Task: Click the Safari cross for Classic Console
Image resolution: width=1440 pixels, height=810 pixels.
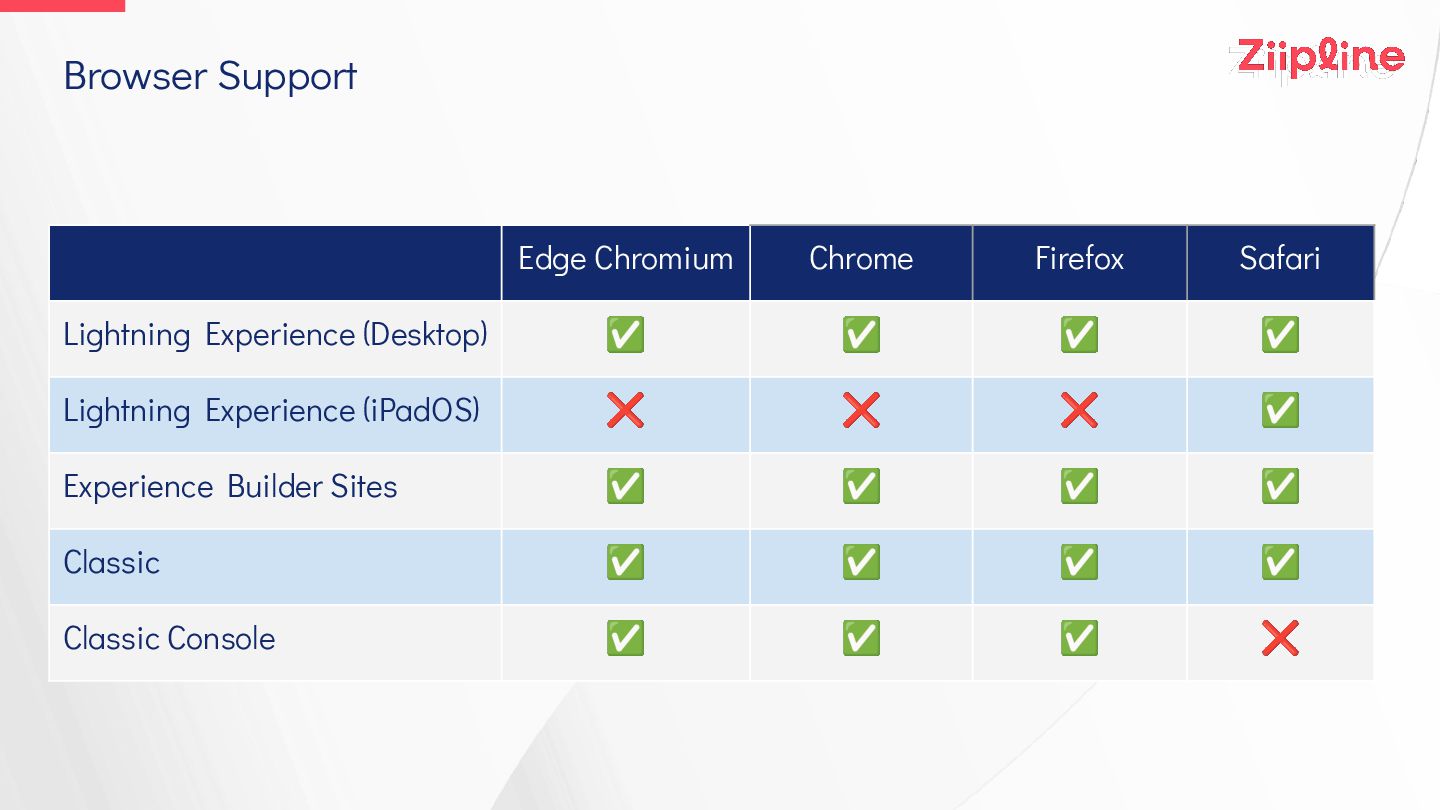Action: pos(1280,638)
